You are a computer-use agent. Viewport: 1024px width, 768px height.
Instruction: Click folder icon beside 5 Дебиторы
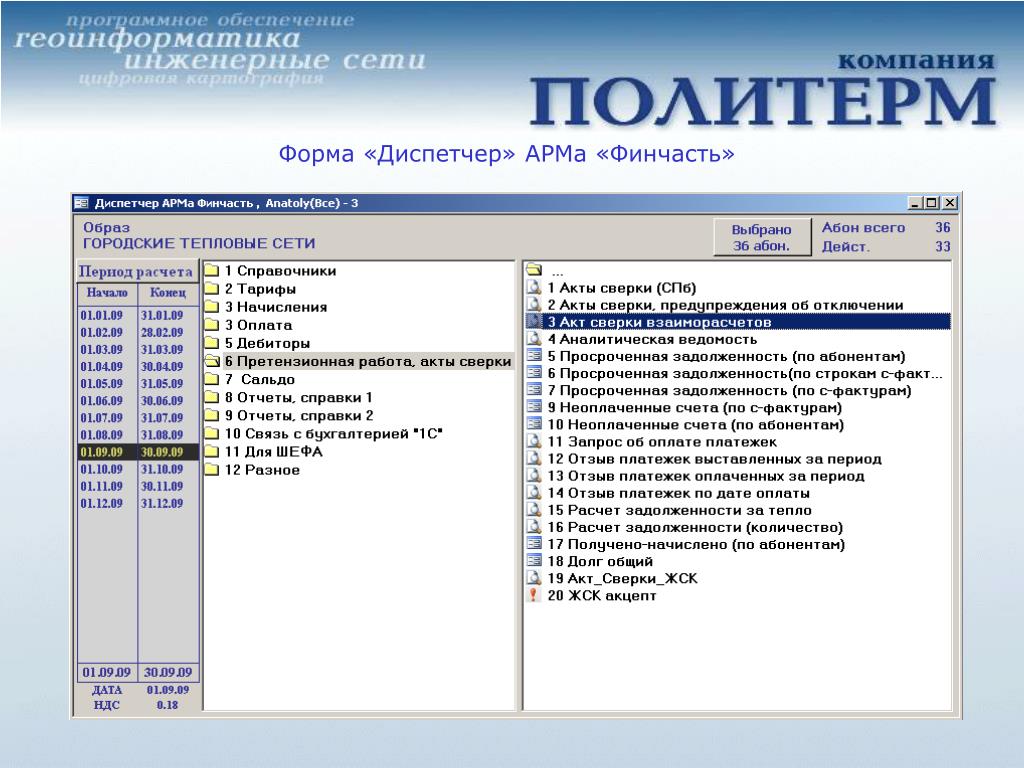(x=212, y=343)
